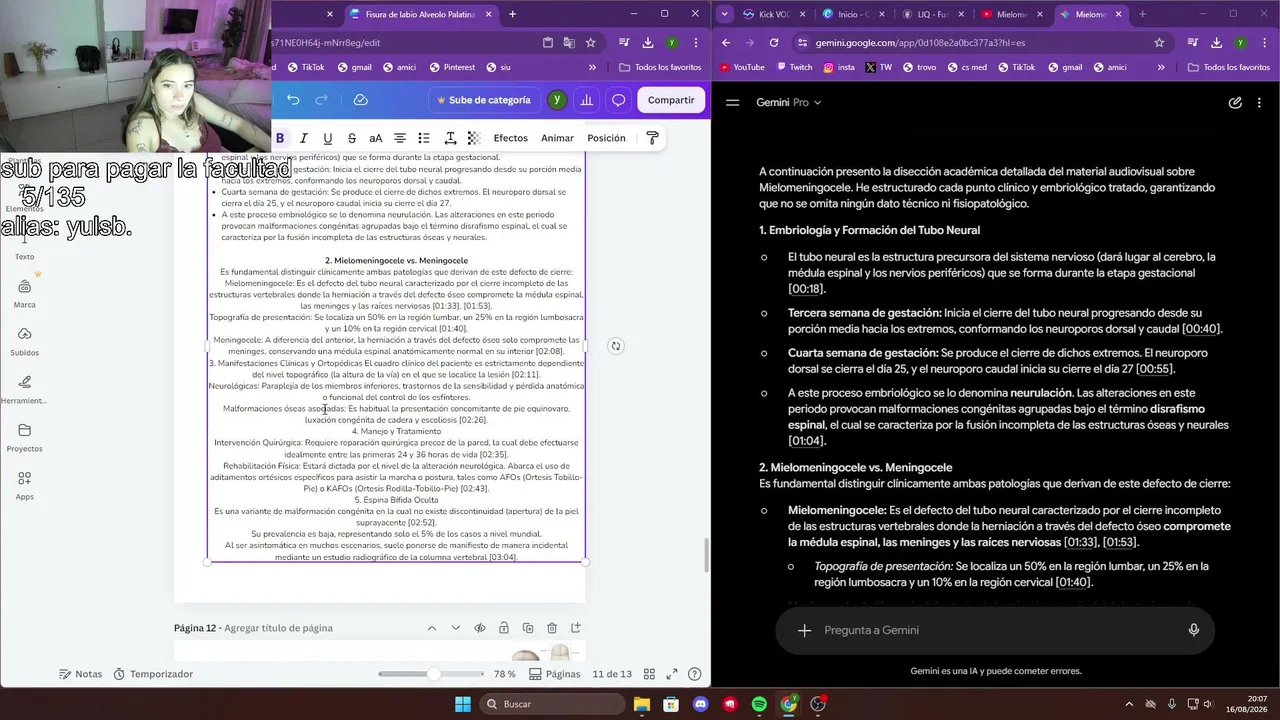Open Todos los favoritos in left window

tap(660, 67)
